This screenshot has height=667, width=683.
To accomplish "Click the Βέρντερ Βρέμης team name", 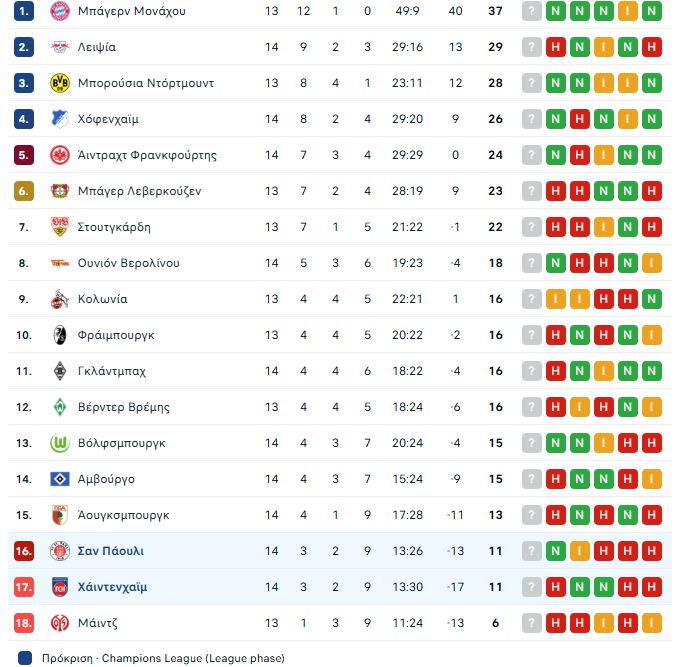I will coord(123,407).
